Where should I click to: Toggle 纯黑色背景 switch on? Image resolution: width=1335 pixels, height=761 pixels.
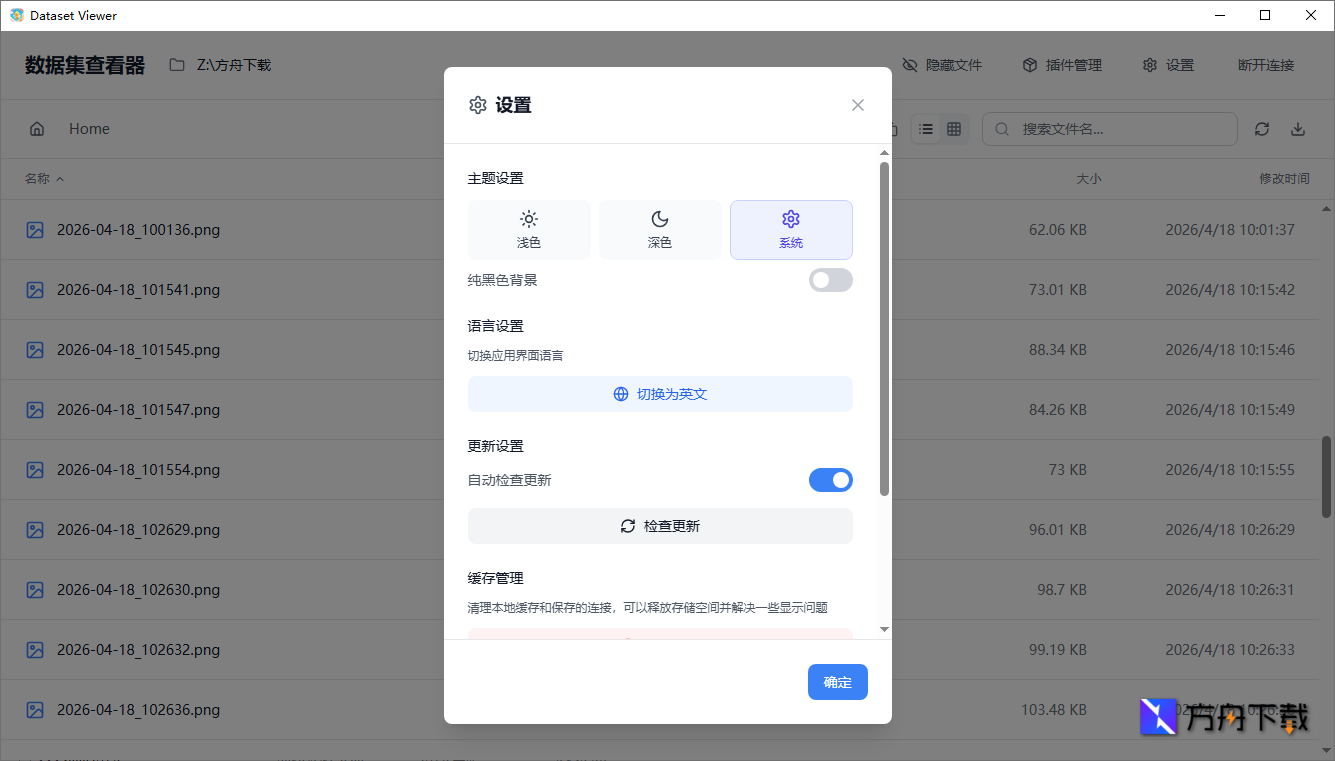[x=831, y=280]
